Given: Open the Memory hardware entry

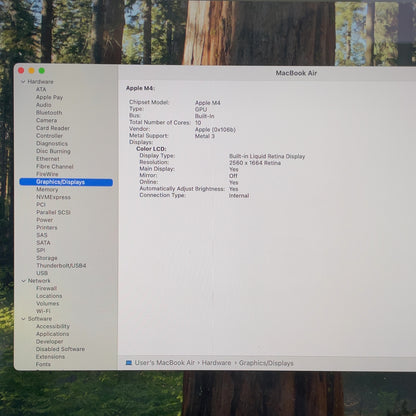Looking at the screenshot, I should pyautogui.click(x=47, y=189).
